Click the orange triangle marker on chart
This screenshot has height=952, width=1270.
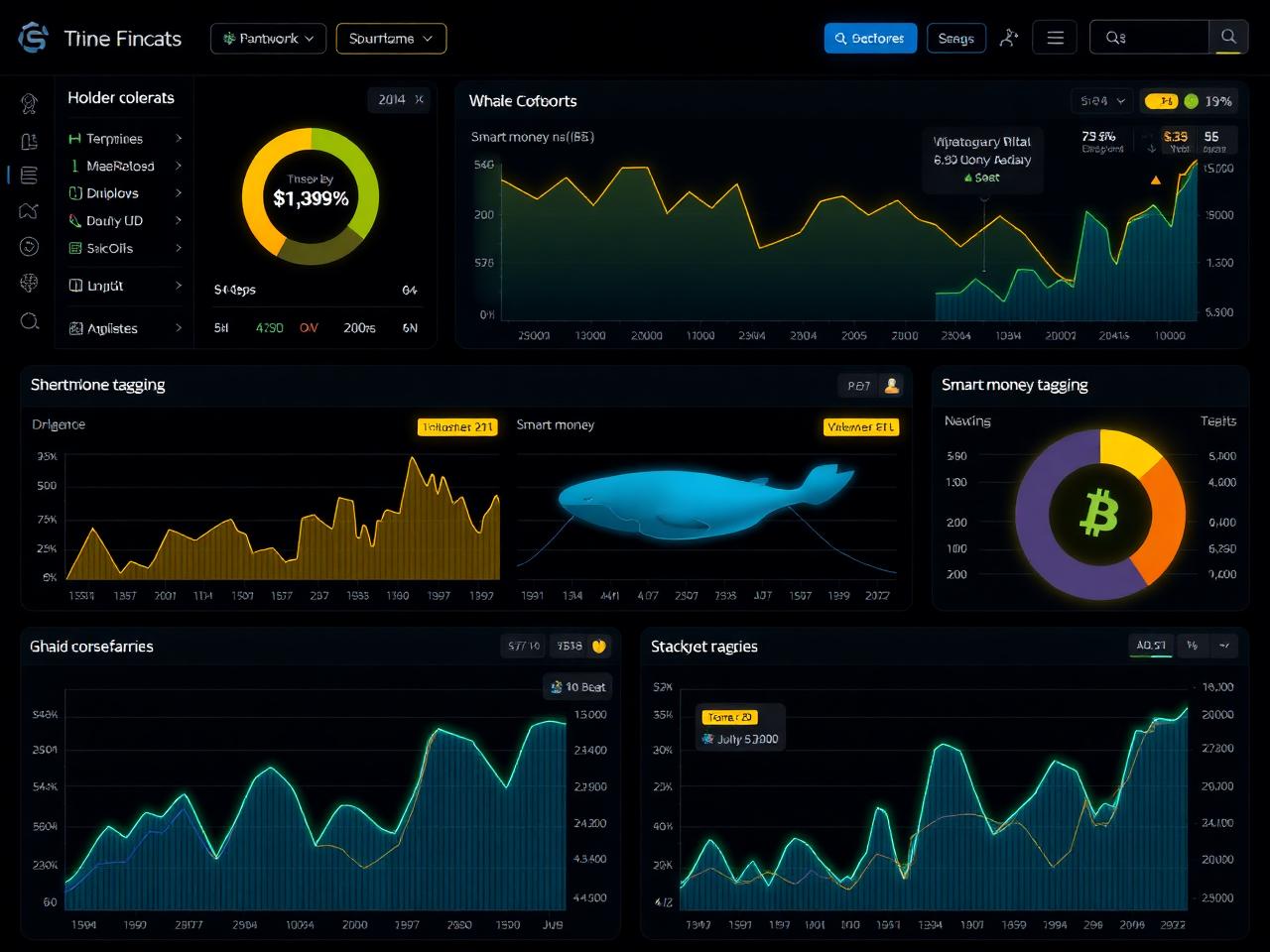tap(1155, 180)
